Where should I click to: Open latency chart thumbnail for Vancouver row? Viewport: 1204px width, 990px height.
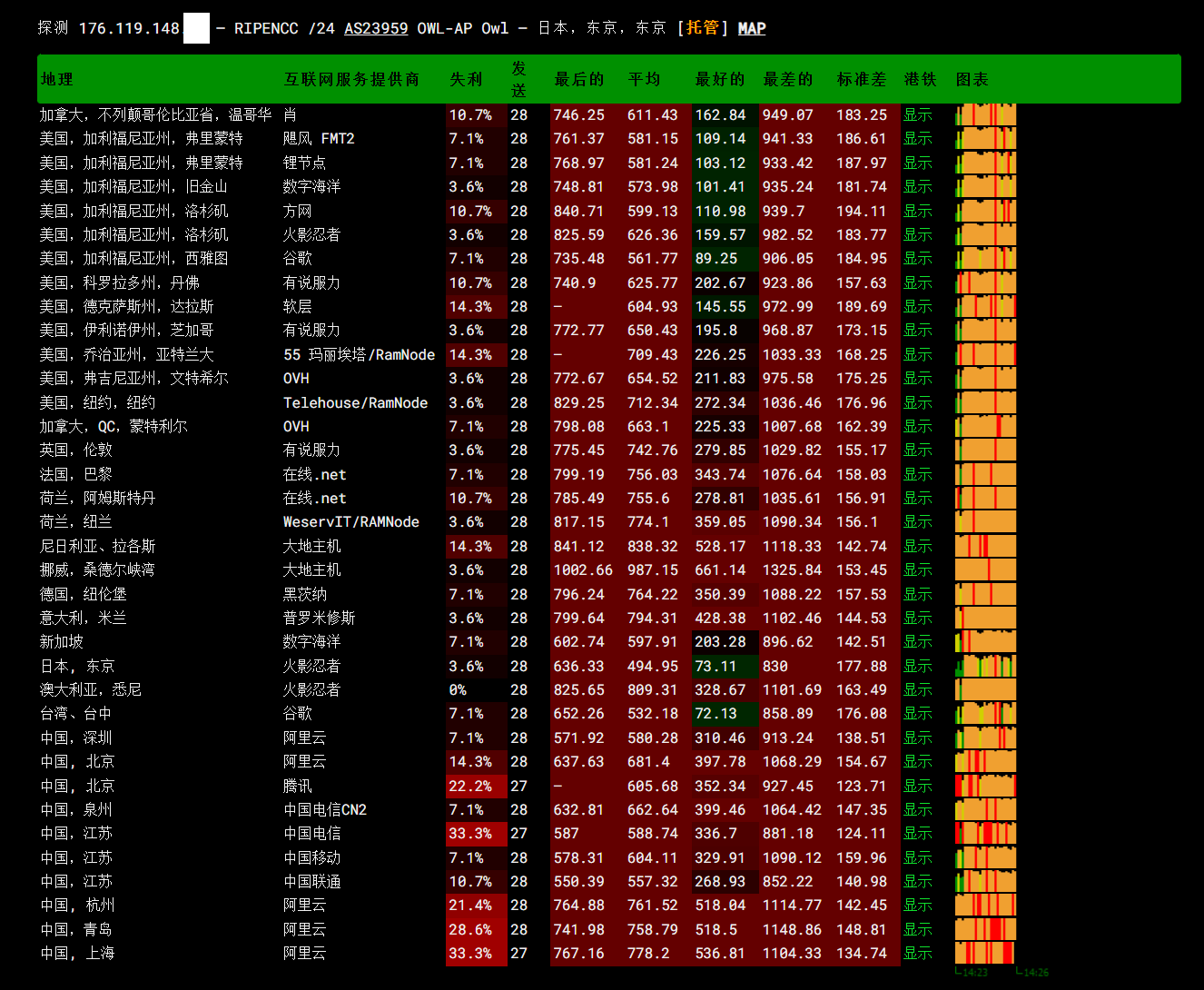pyautogui.click(x=985, y=114)
